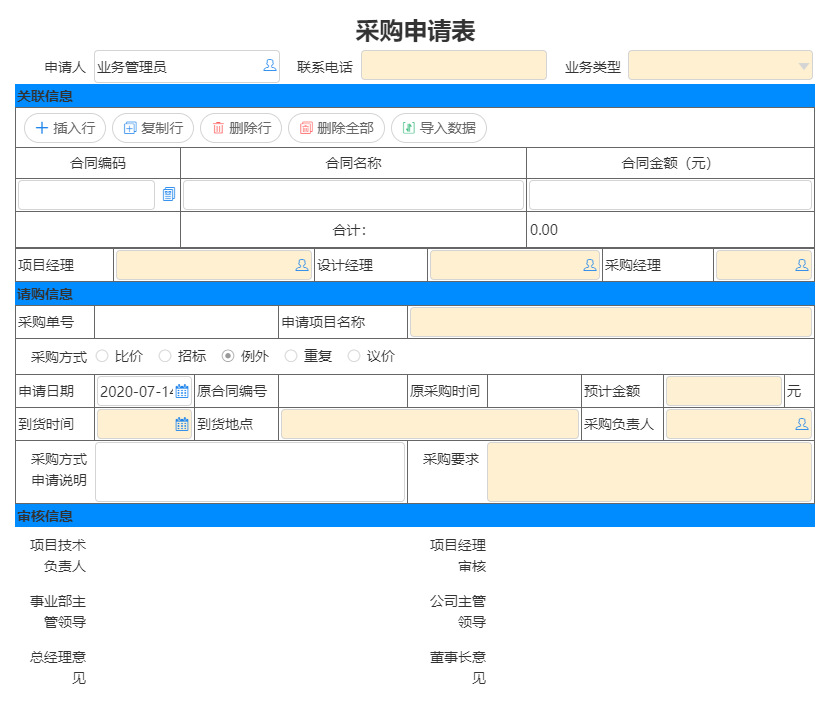Open the 业务类型 dropdown arrow
This screenshot has height=707, width=824.
[803, 66]
